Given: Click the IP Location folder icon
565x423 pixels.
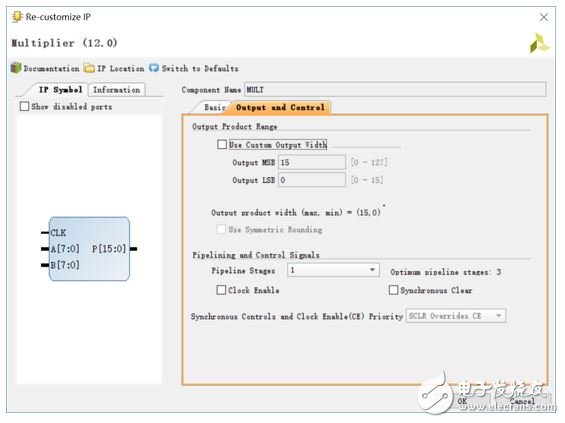Looking at the screenshot, I should coord(89,68).
